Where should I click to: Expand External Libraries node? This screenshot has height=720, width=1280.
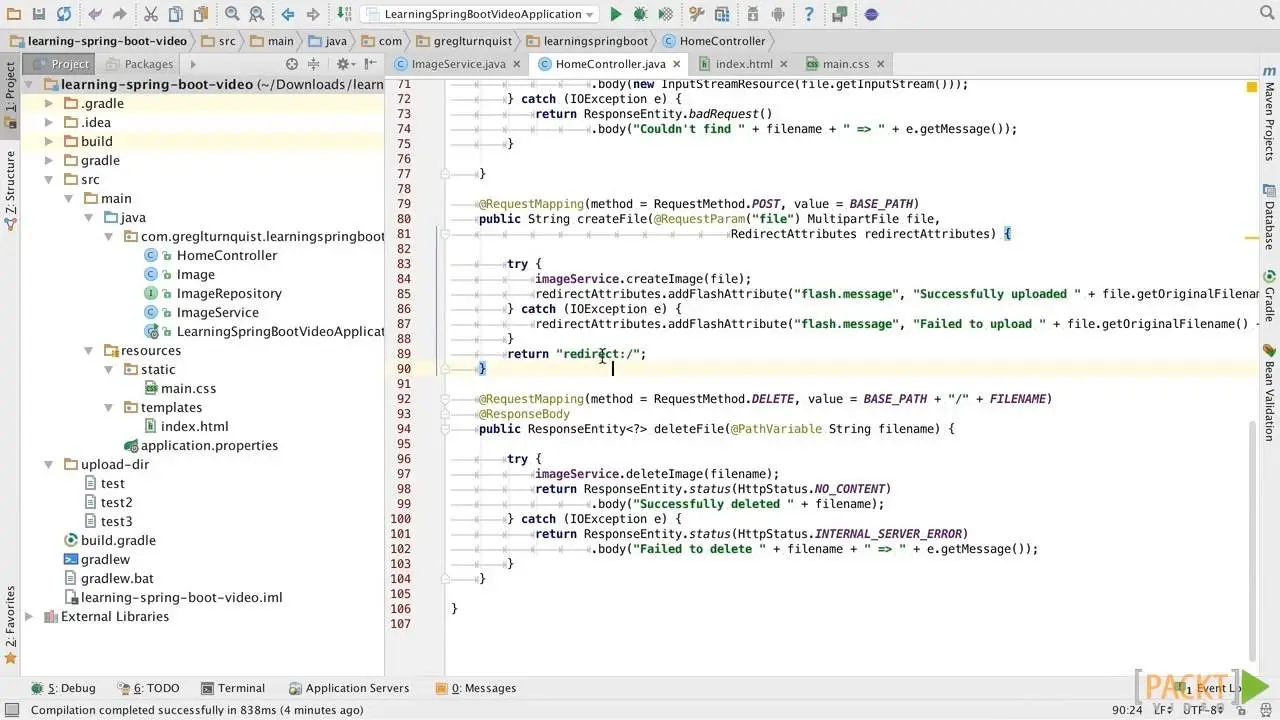click(29, 616)
